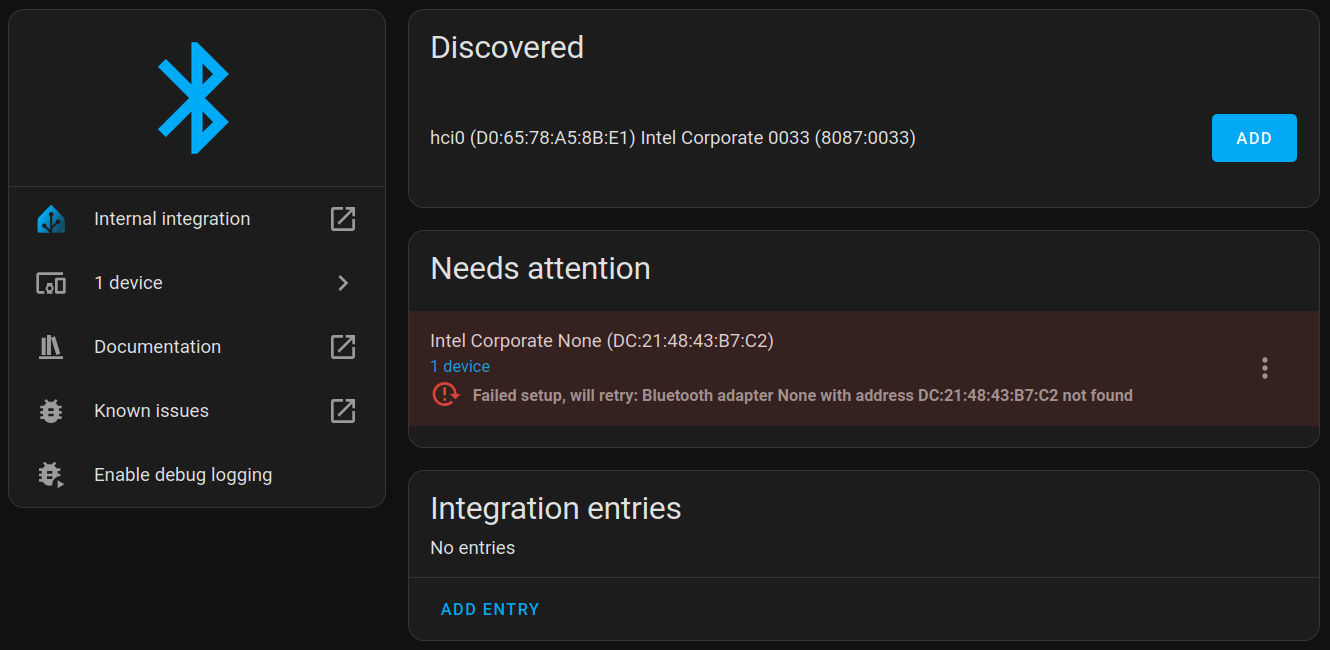Click the large Bluetooth logo icon
This screenshot has width=1330, height=650.
click(x=194, y=98)
